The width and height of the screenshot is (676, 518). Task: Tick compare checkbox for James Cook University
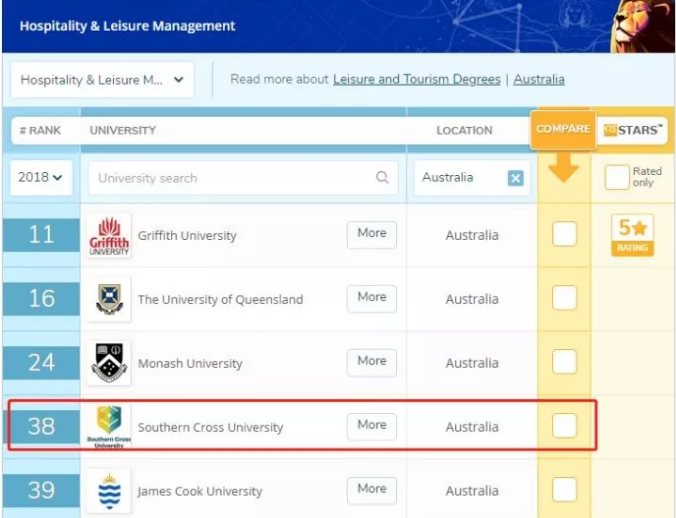[564, 490]
